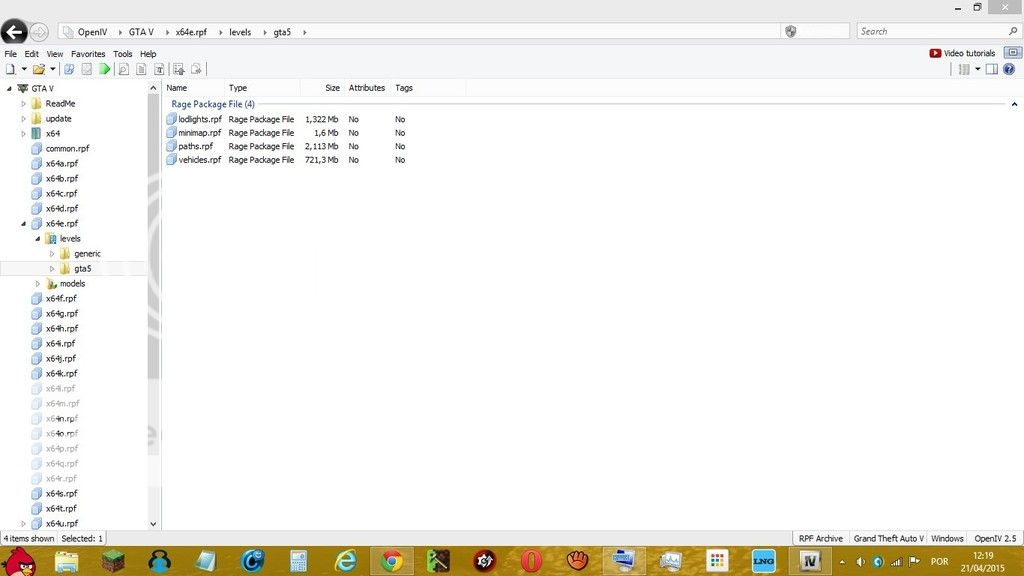The image size is (1024, 576).
Task: Click the green play toolbar icon
Action: coord(105,69)
